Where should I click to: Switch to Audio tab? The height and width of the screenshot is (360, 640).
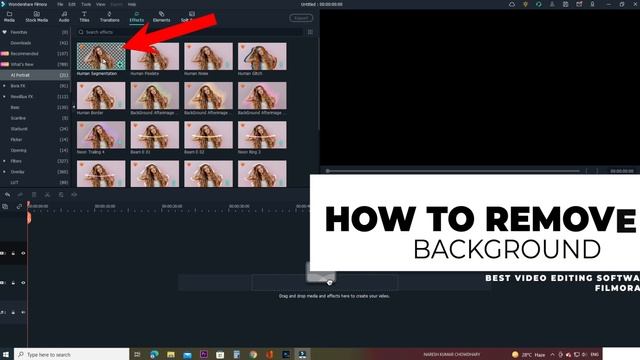64,17
